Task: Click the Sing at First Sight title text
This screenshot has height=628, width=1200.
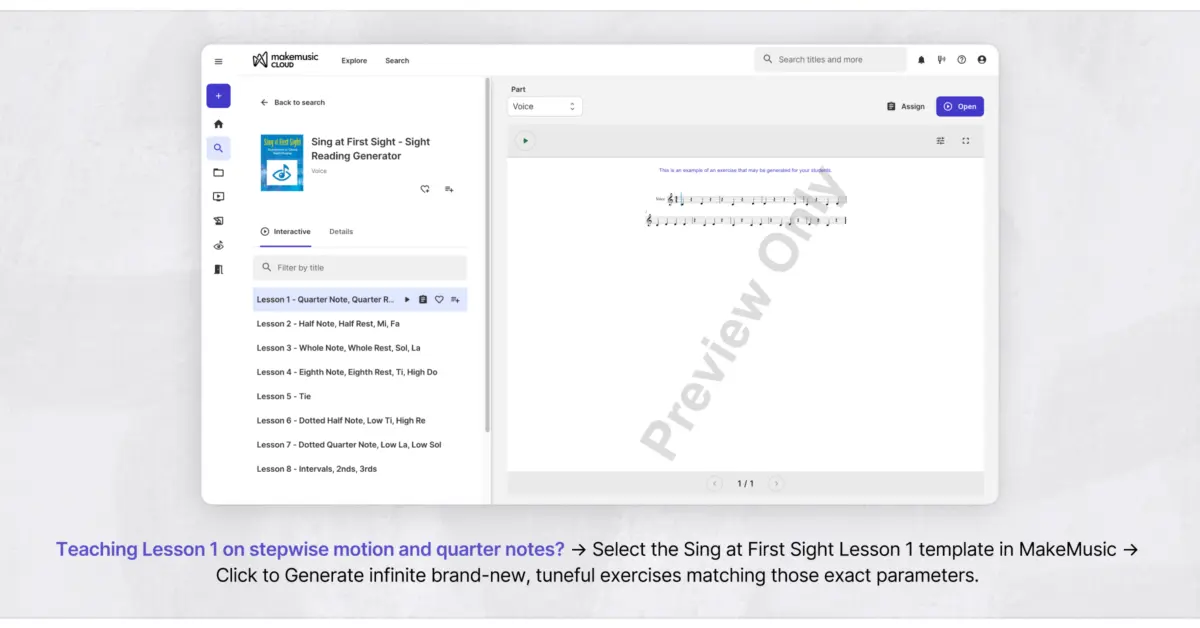Action: click(x=370, y=149)
